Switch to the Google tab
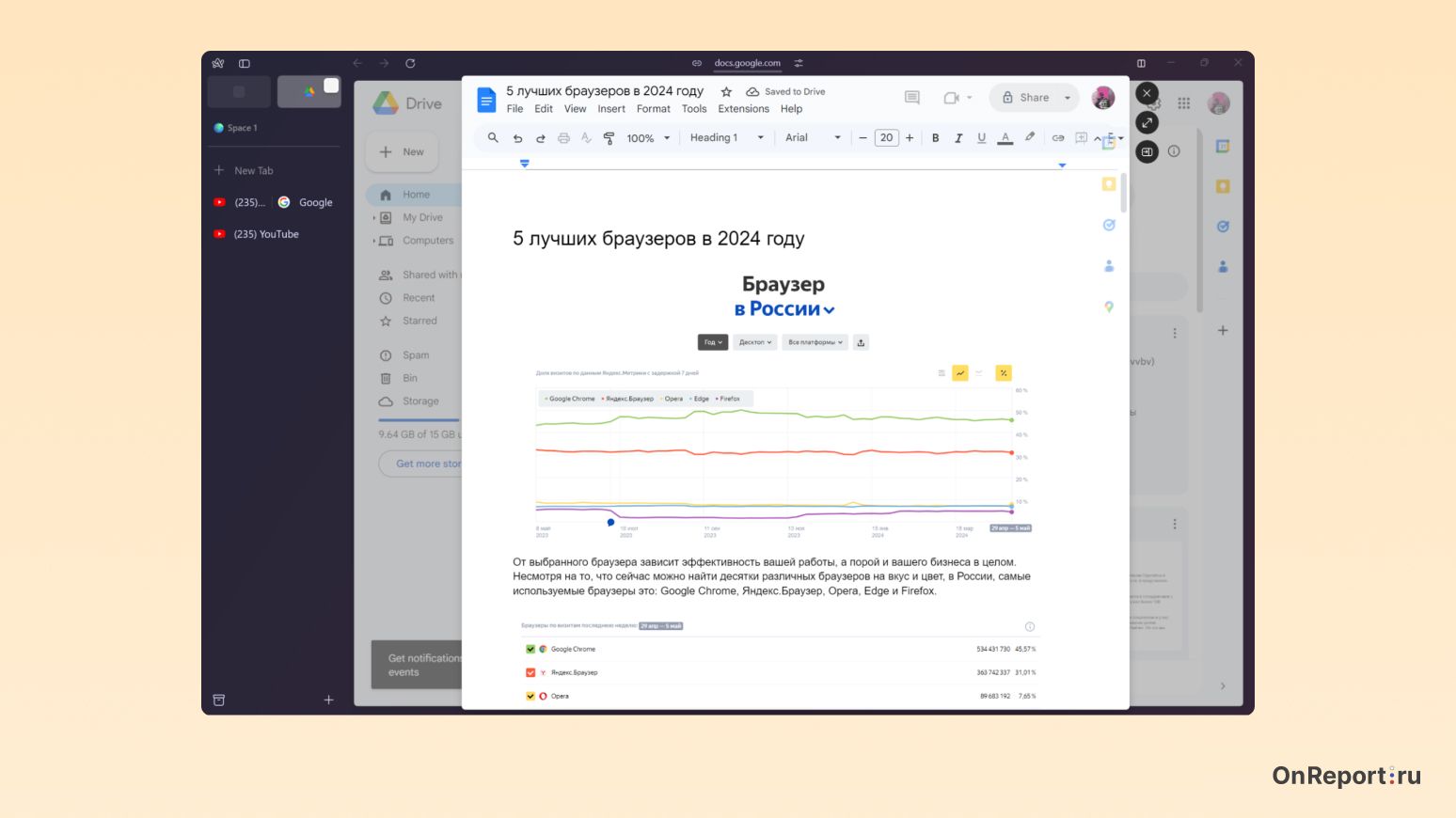The image size is (1456, 818). coord(307,202)
